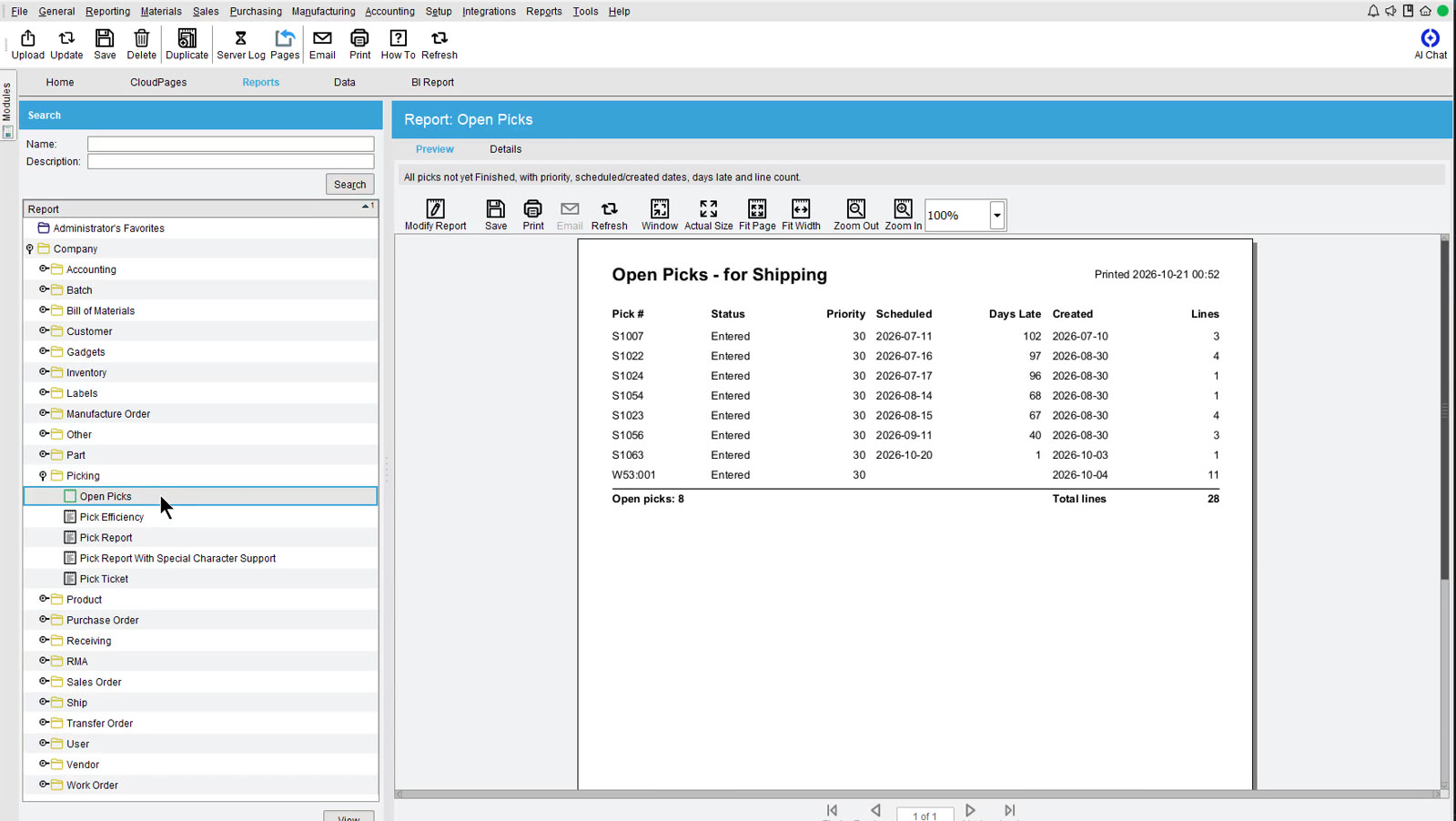Click the Duplicate toolbar icon
Viewport: 1456px width, 821px height.
pos(187,44)
